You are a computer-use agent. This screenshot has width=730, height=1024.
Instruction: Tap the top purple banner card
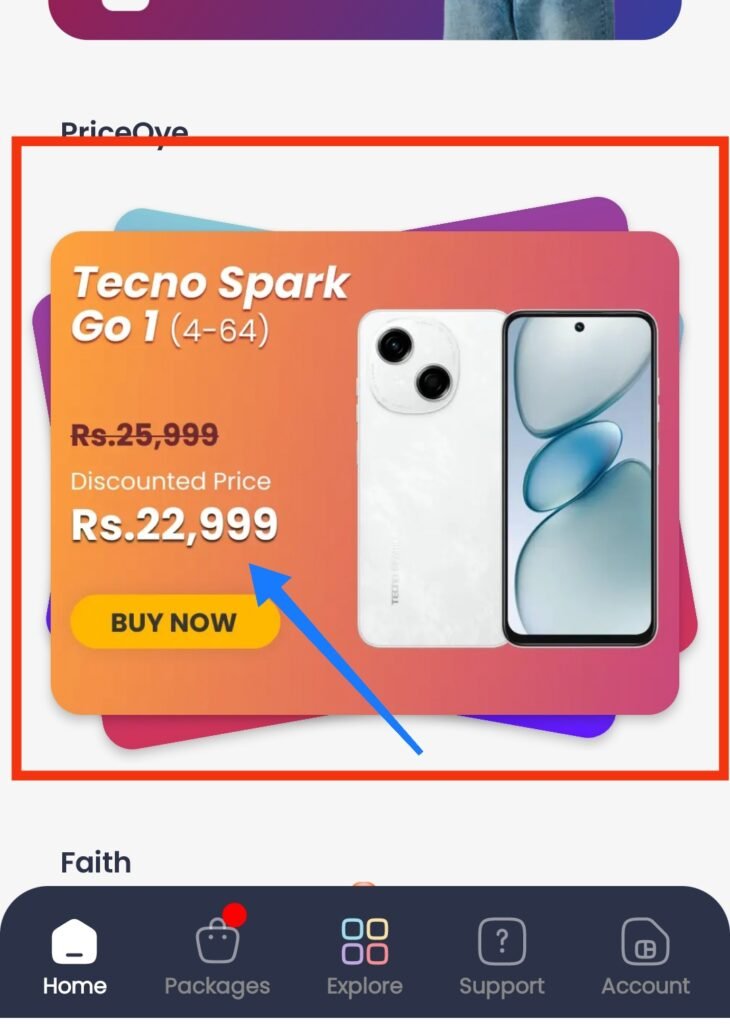[x=365, y=18]
